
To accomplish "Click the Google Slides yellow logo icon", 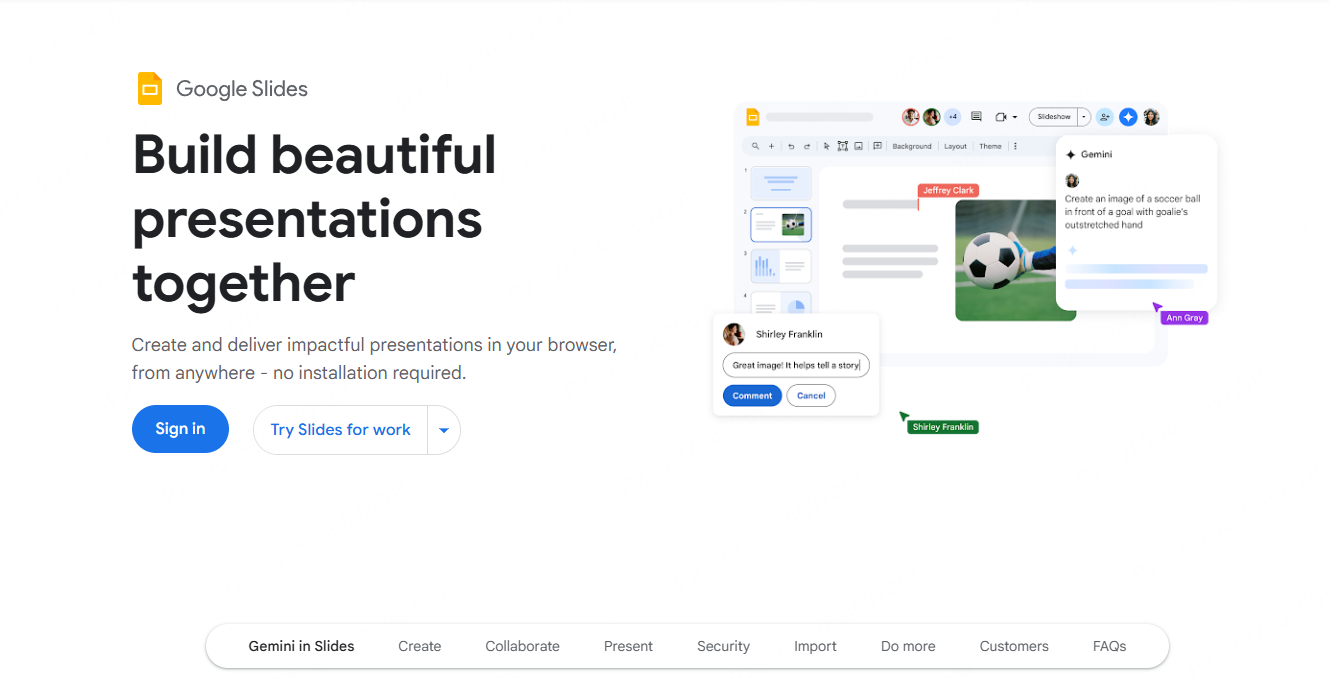I will tap(150, 89).
